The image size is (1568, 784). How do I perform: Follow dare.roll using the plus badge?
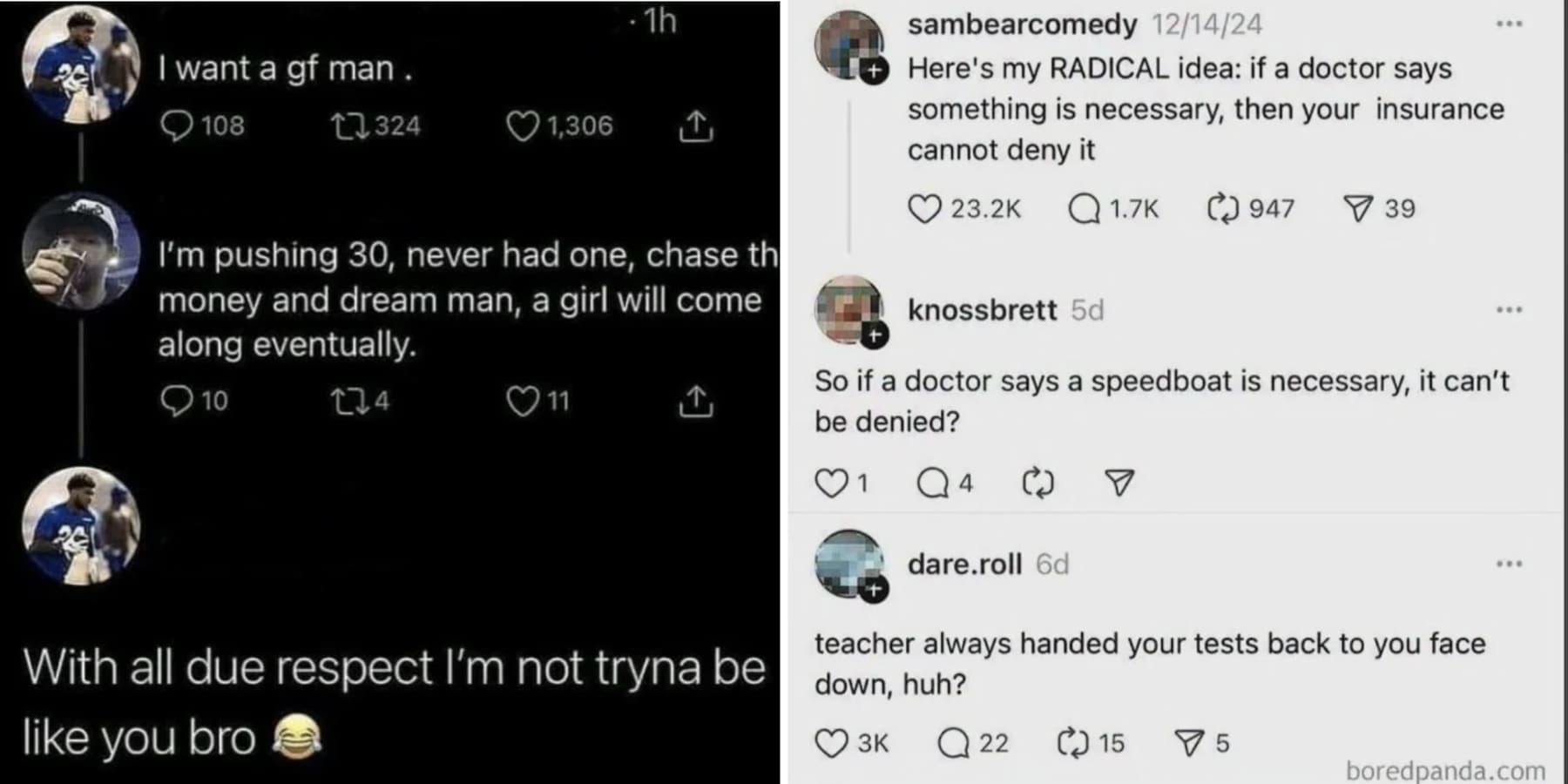click(x=875, y=591)
